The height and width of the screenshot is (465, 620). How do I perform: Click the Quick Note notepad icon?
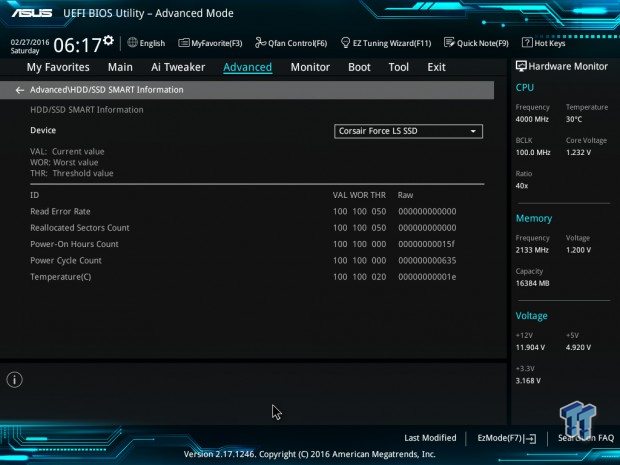coord(449,42)
